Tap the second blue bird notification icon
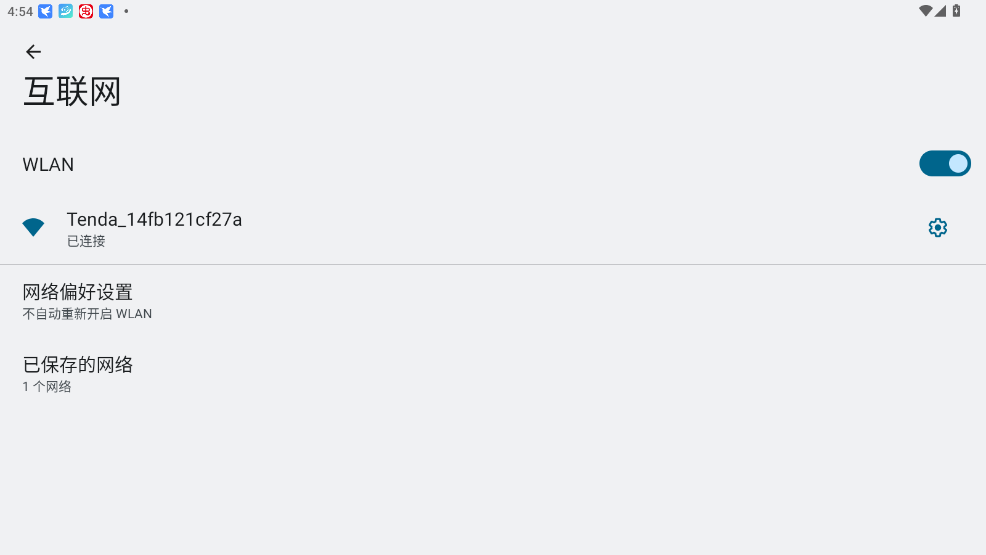The width and height of the screenshot is (986, 555). 106,11
